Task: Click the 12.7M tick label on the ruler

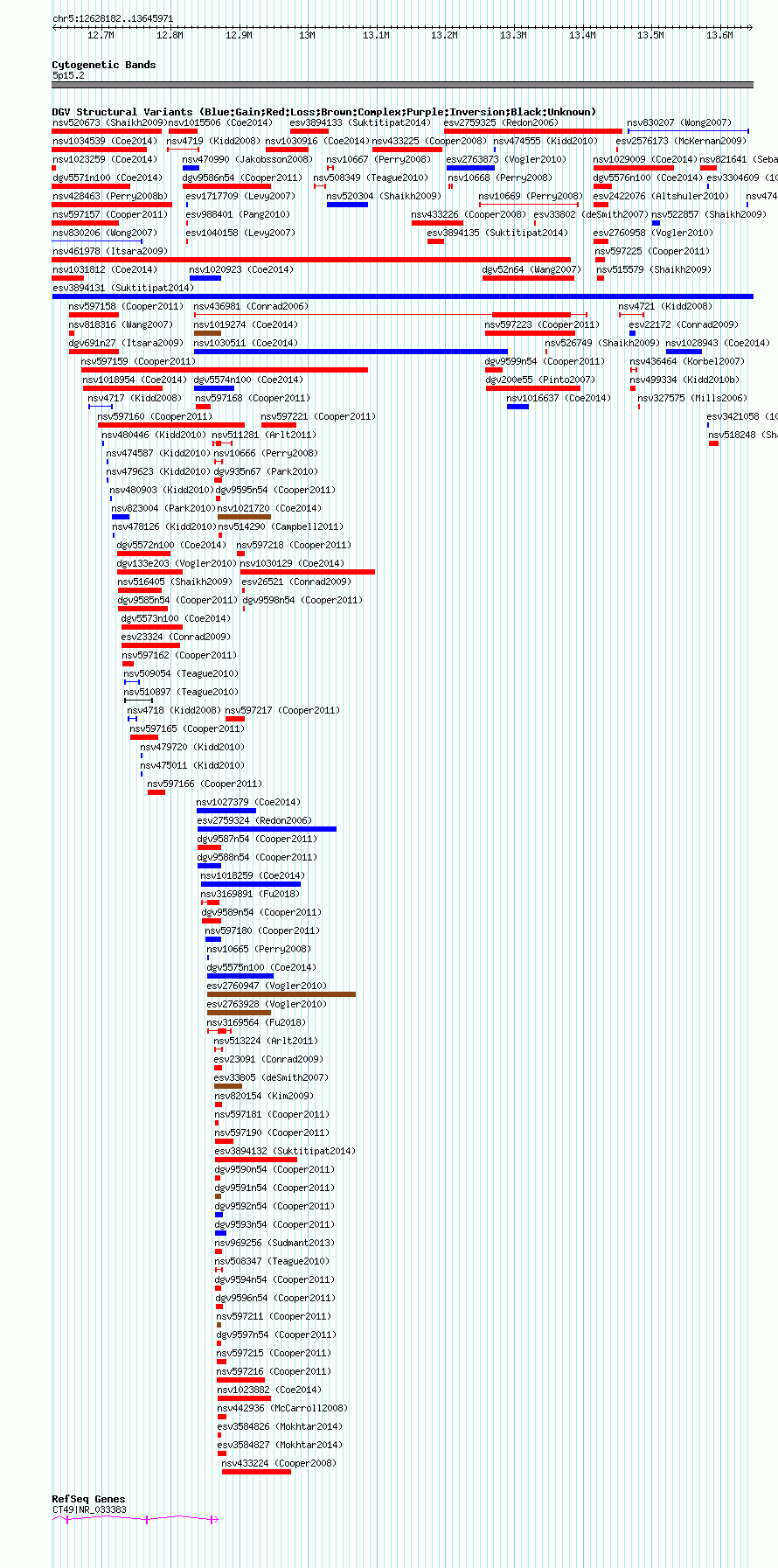Action: click(x=101, y=35)
